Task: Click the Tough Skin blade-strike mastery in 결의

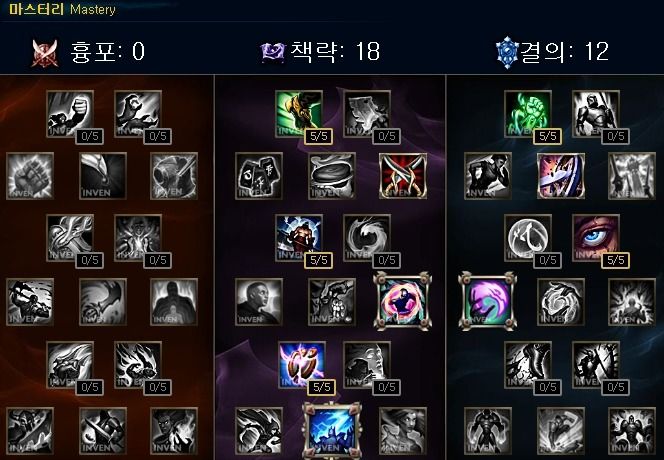Action: 561,176
